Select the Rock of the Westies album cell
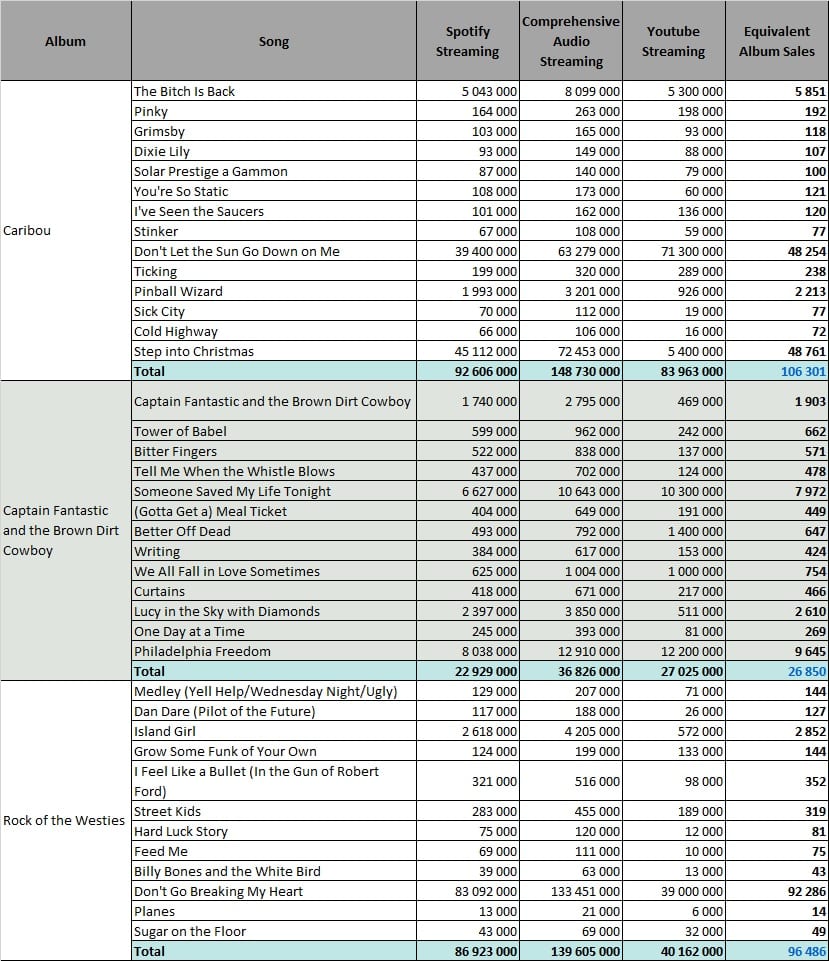The height and width of the screenshot is (961, 829). (66, 820)
